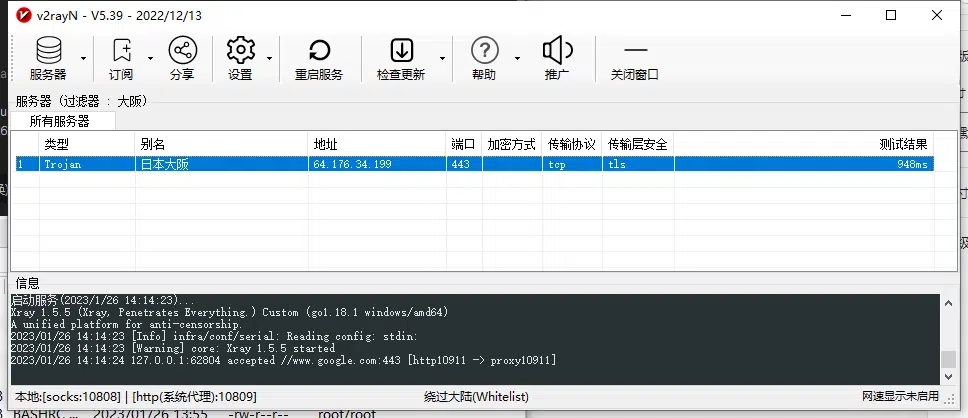Click the 订阅 subscription bookmark icon
968x418 pixels.
(x=122, y=51)
